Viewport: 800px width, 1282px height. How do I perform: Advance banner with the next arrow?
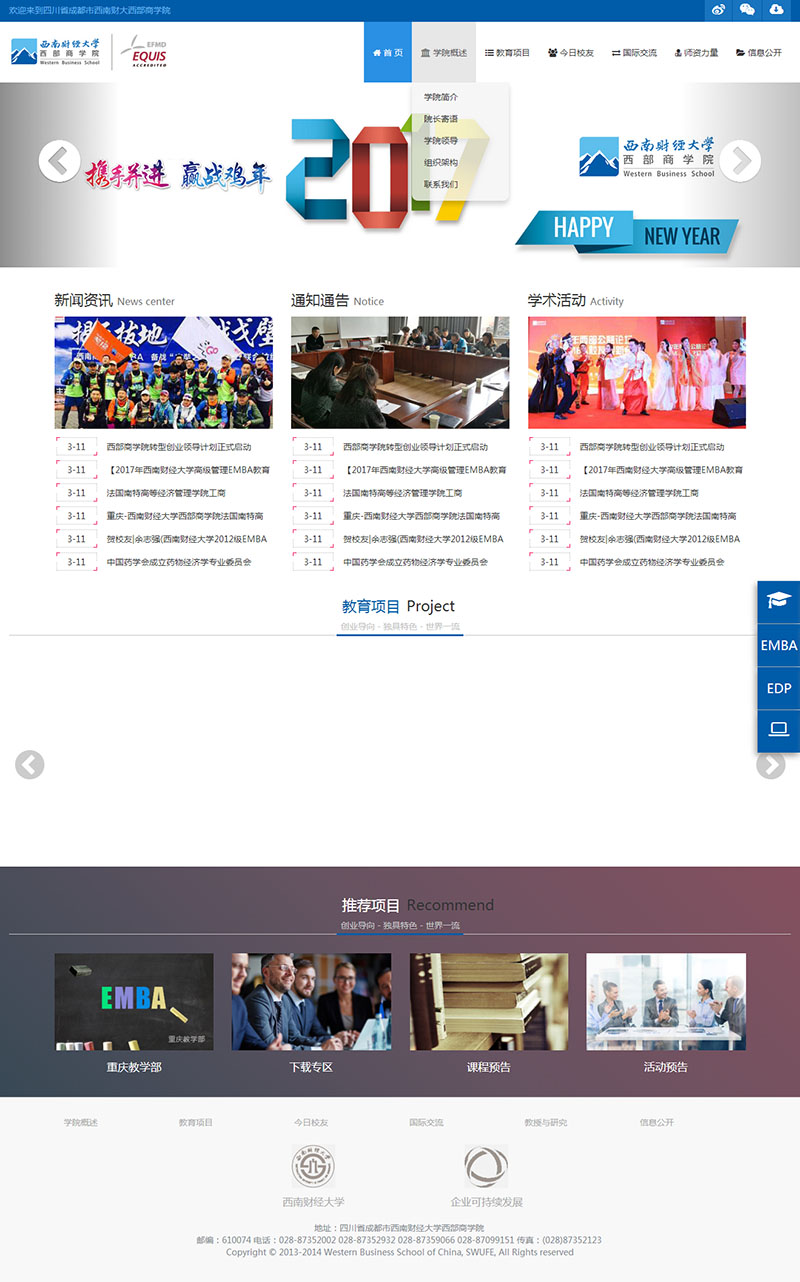740,161
